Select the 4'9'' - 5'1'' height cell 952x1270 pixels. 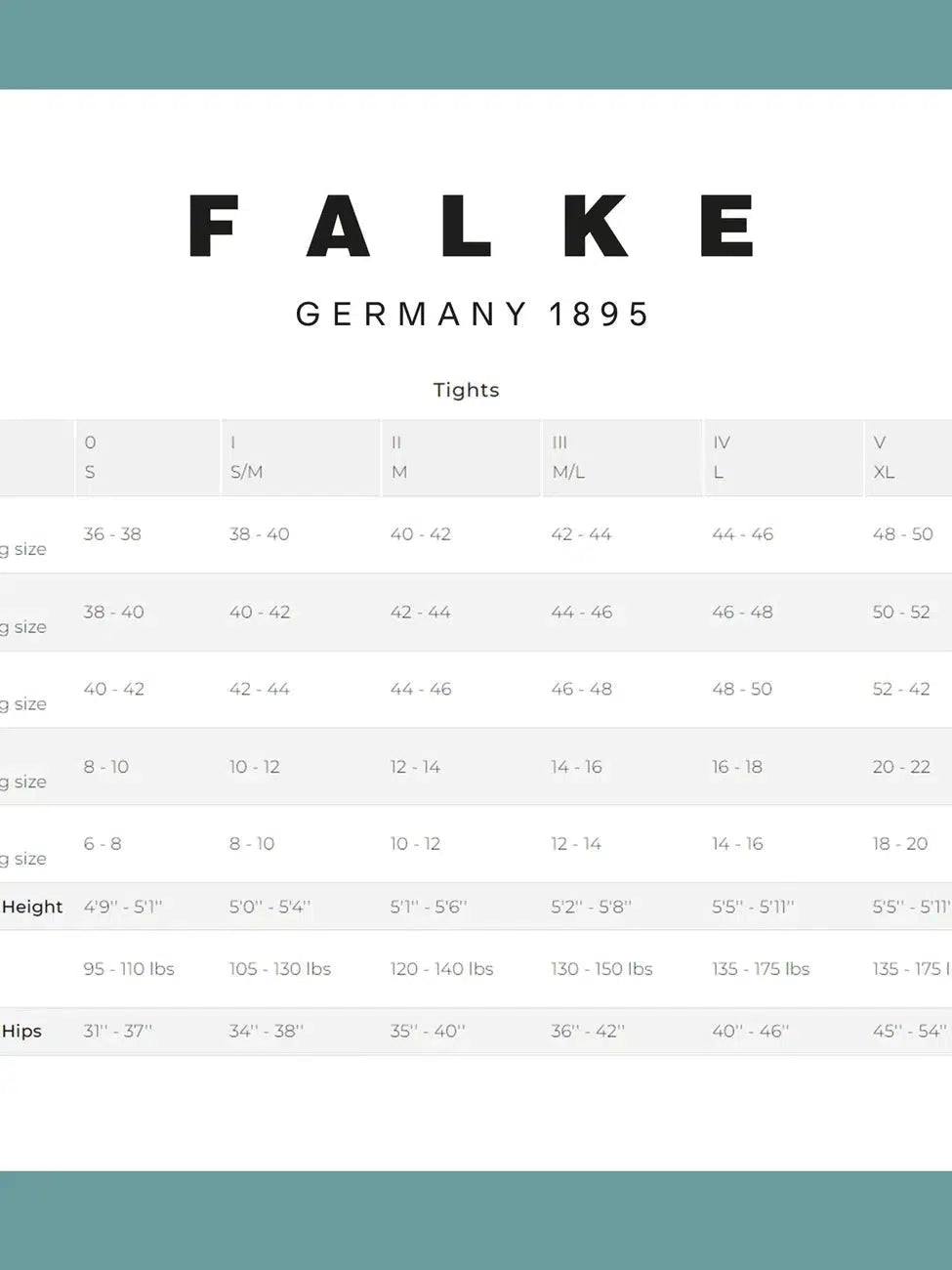tap(123, 907)
